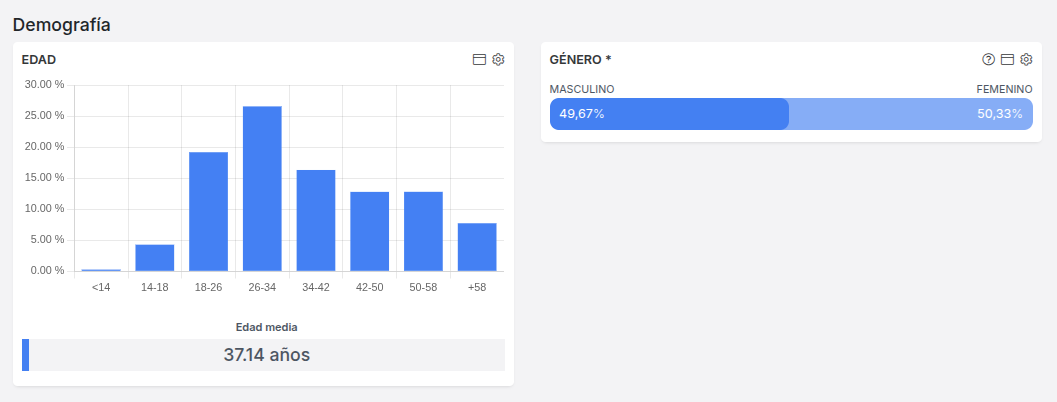Click the 18-26 age bar
Image resolution: width=1057 pixels, height=402 pixels.
click(208, 211)
